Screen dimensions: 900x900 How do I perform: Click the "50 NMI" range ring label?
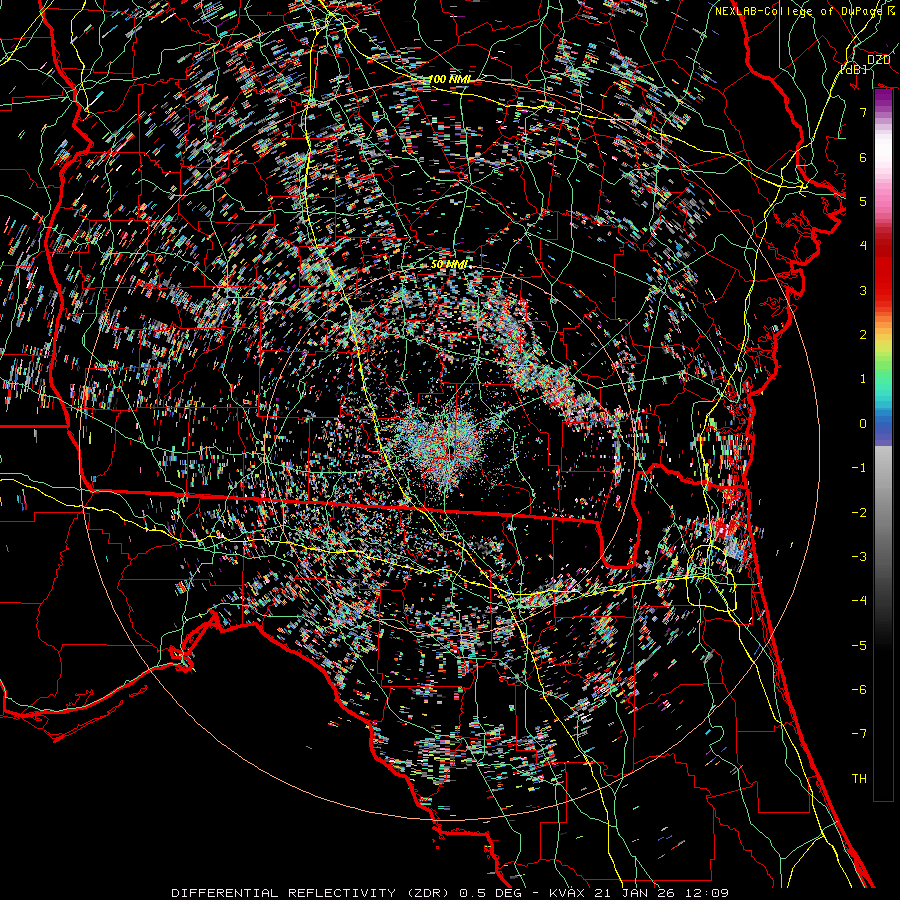[449, 265]
